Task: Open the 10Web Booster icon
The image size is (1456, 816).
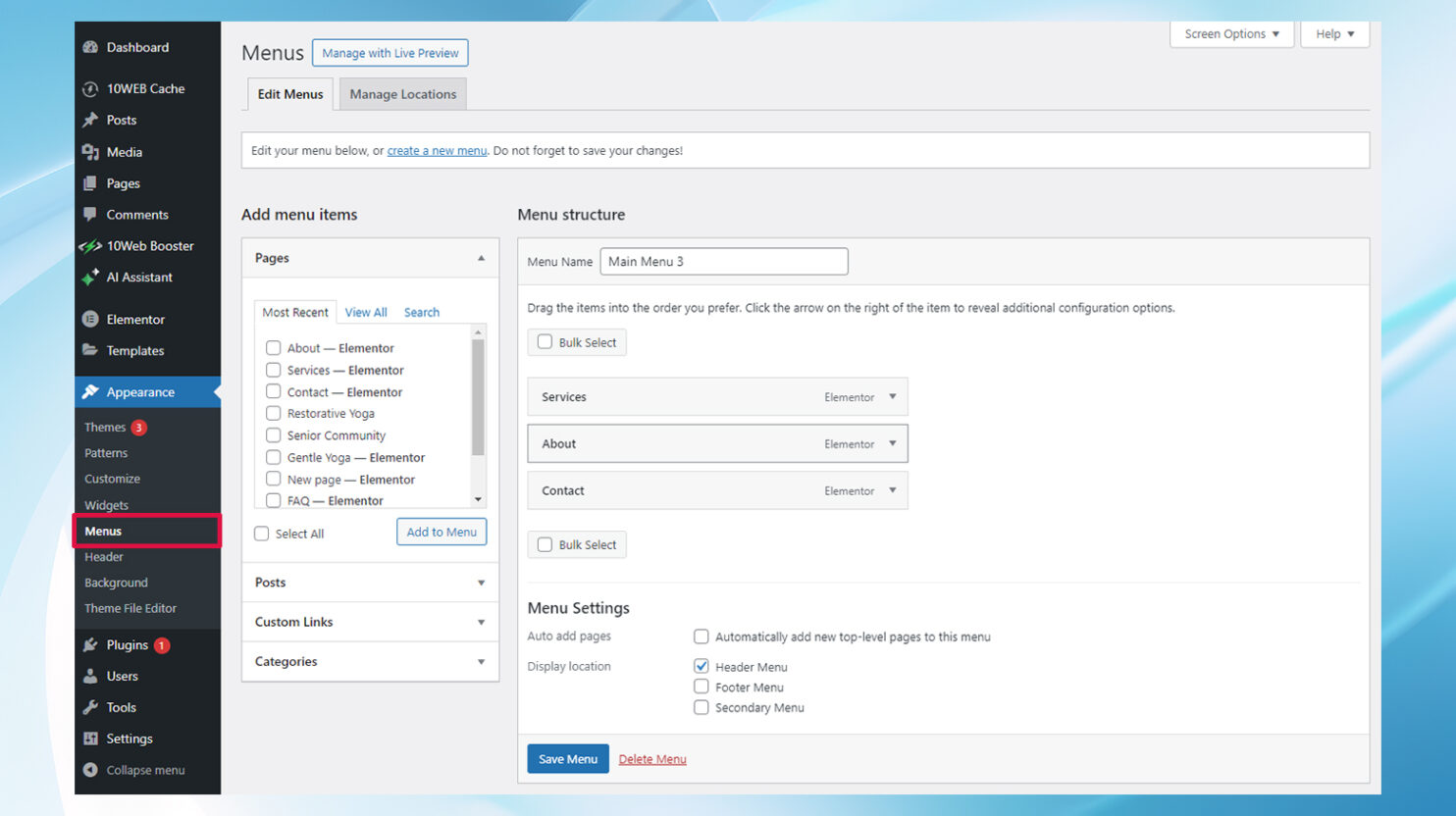Action: tap(92, 246)
